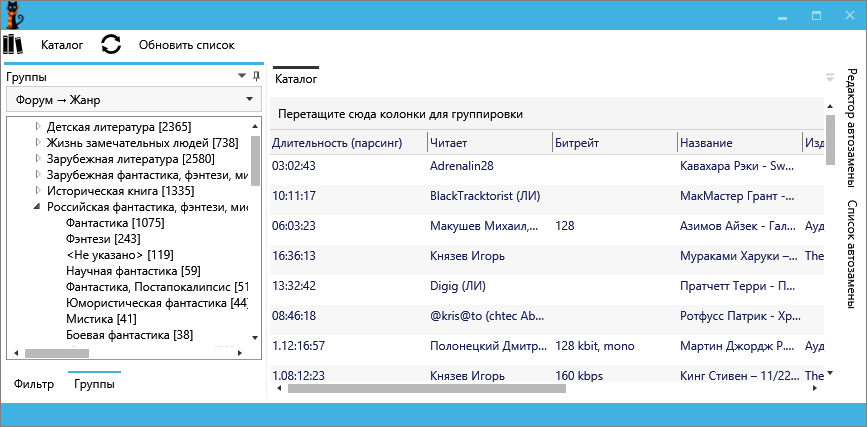Click the grouping drop area hint

tap(401, 114)
